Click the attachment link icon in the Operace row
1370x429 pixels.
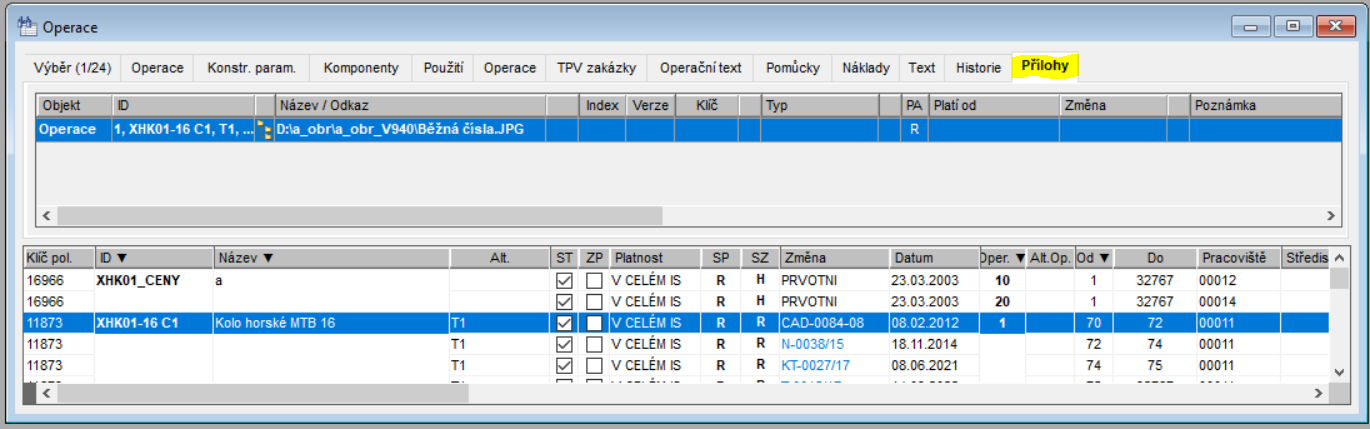point(265,130)
